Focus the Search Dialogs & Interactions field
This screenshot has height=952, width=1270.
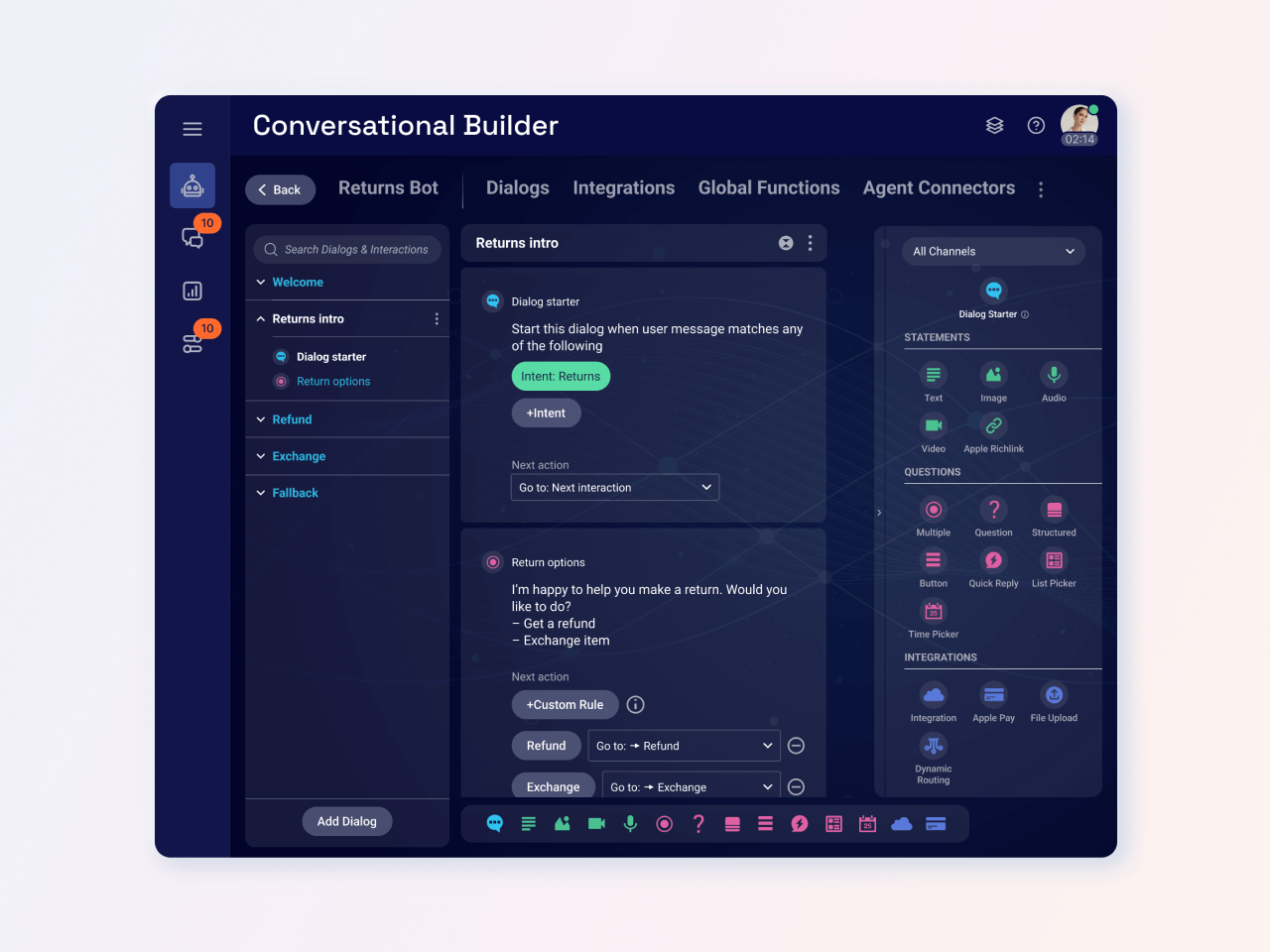tap(347, 250)
